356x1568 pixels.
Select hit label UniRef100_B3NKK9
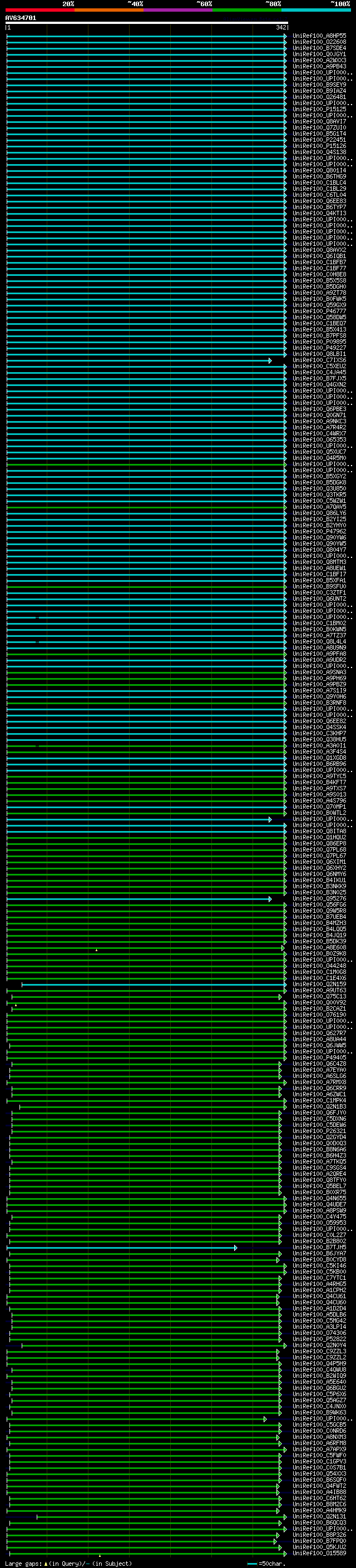click(319, 886)
